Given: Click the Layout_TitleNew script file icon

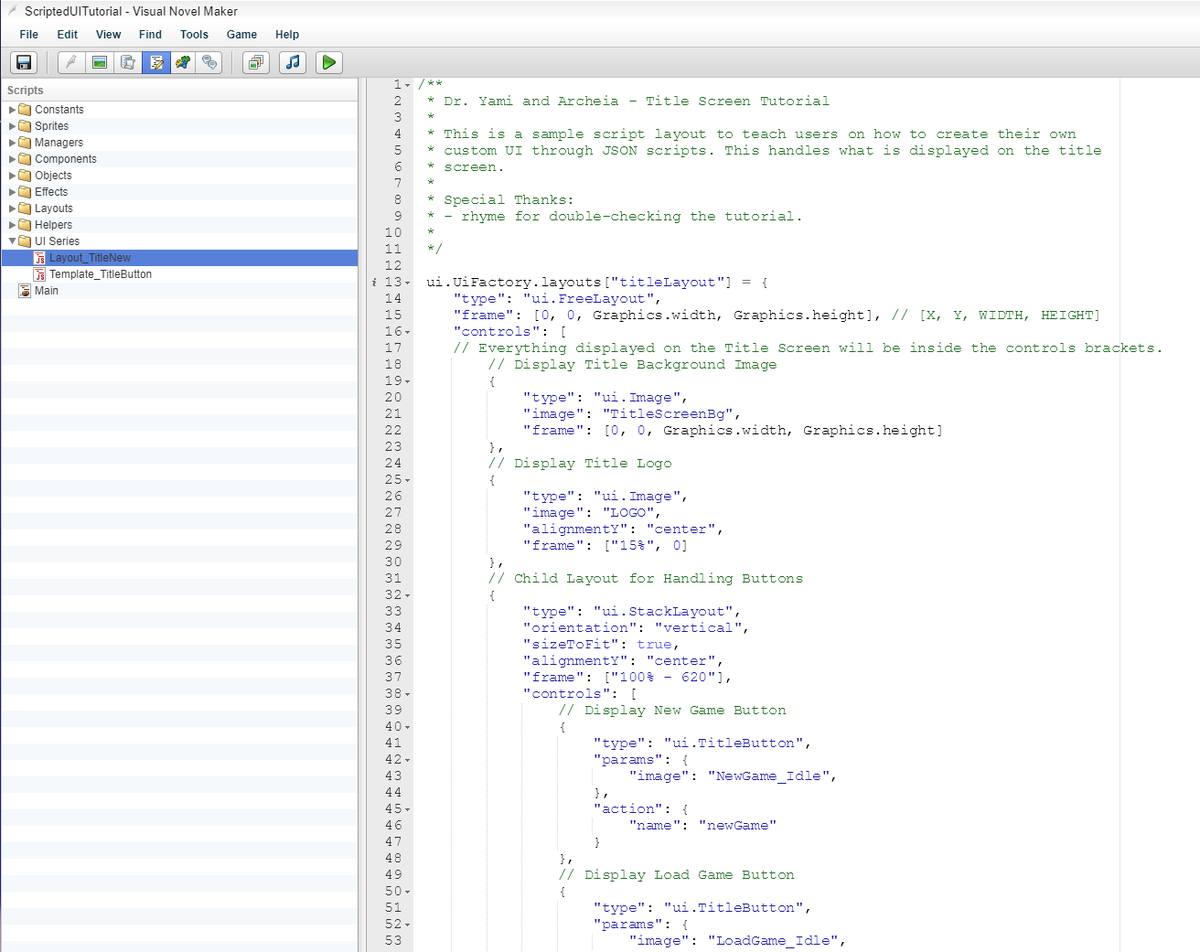Looking at the screenshot, I should [41, 258].
